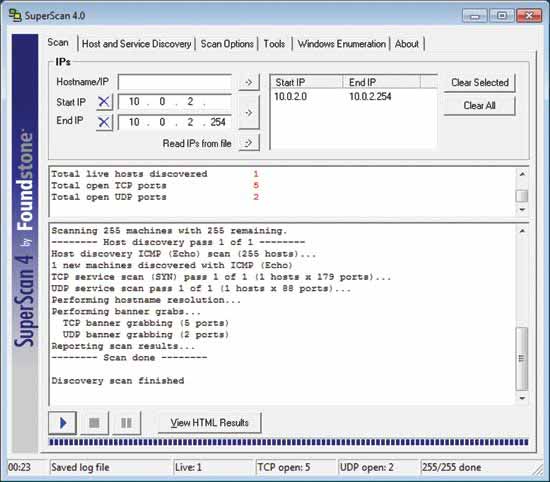Clear the Start IP field using X icon
The height and width of the screenshot is (482, 550).
104,102
